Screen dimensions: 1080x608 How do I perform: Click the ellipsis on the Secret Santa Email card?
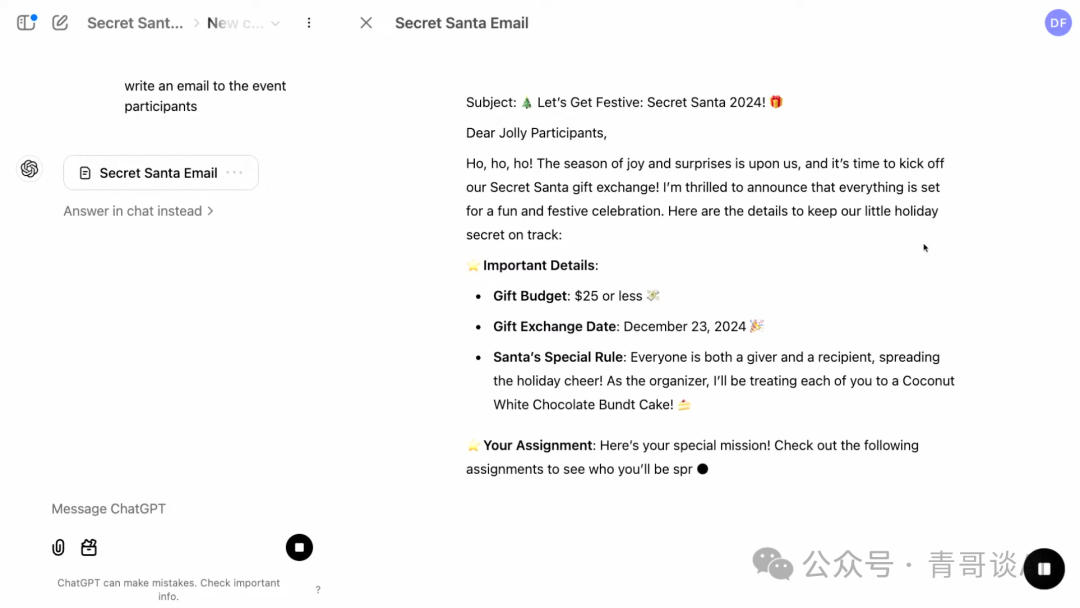[x=235, y=173]
